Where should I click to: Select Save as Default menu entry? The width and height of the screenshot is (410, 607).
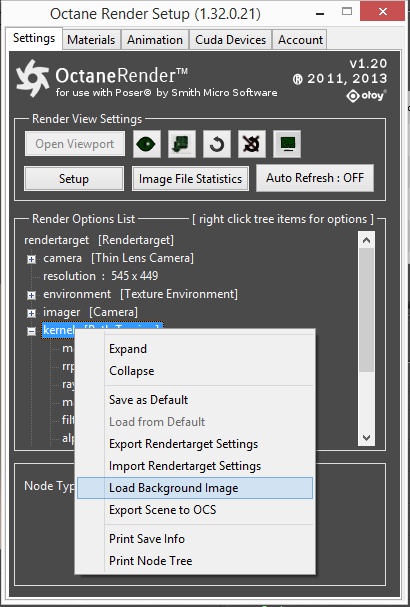tap(195, 400)
